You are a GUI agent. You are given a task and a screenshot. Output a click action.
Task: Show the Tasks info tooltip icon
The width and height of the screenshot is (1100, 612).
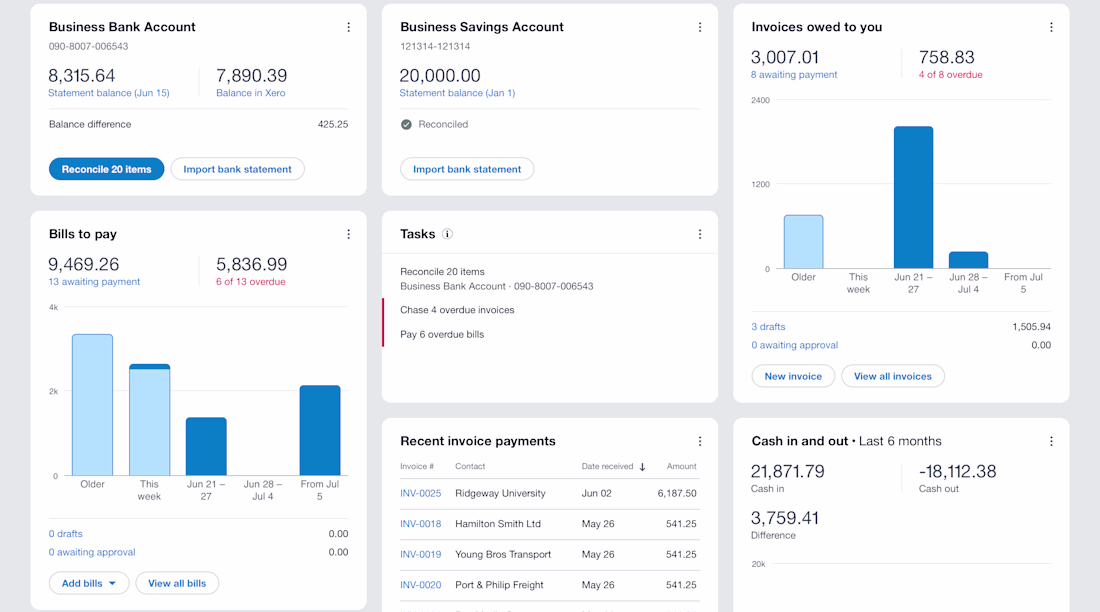pyautogui.click(x=447, y=234)
